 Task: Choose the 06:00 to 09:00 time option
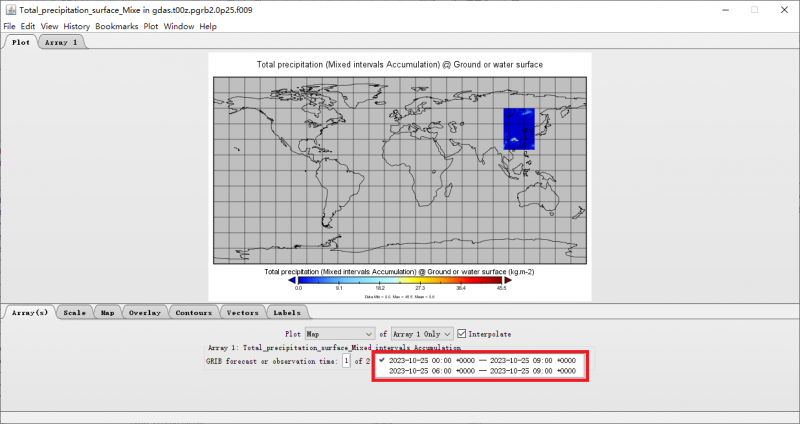[x=482, y=371]
